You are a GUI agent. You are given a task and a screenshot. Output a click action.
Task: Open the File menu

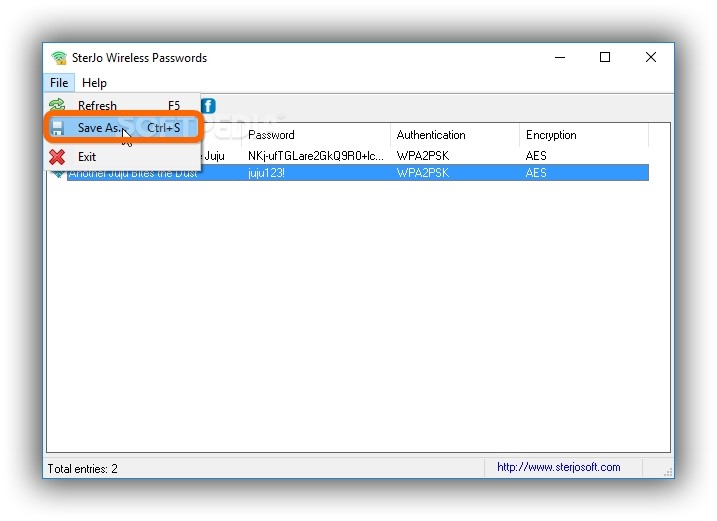click(59, 83)
